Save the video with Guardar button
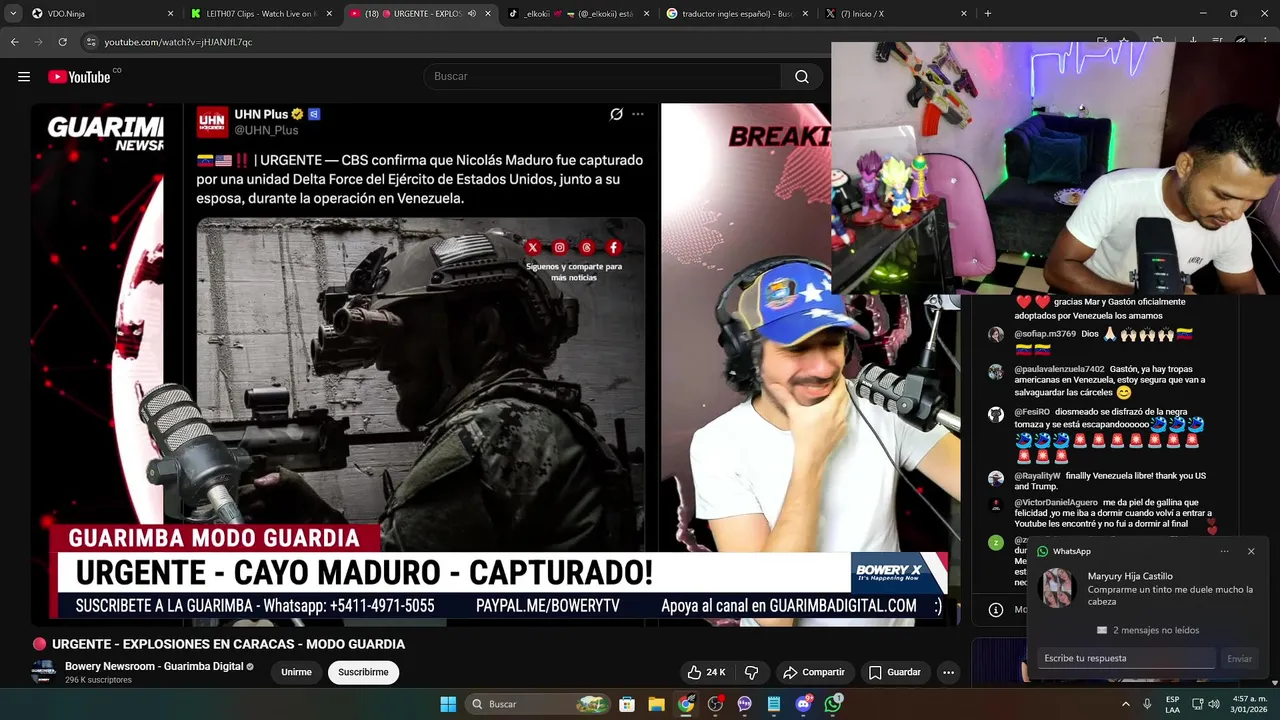Screen dimensions: 1280x720 (894, 672)
